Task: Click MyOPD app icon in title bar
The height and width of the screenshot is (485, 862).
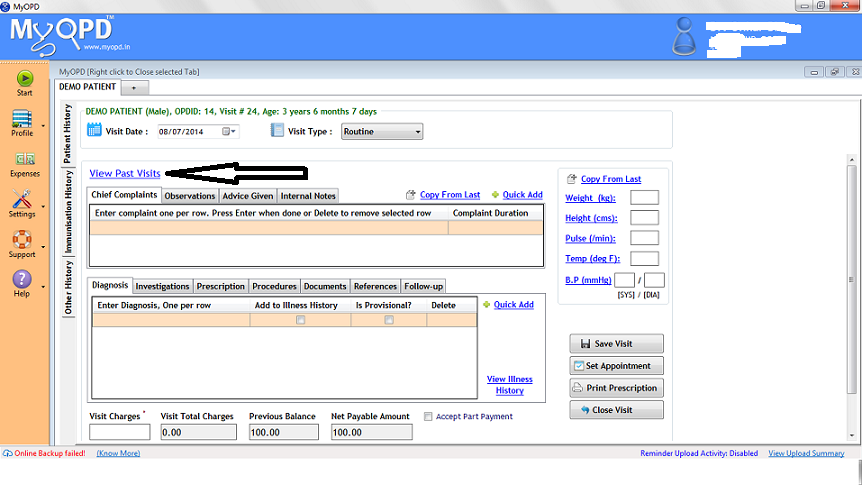Action: 5,7
